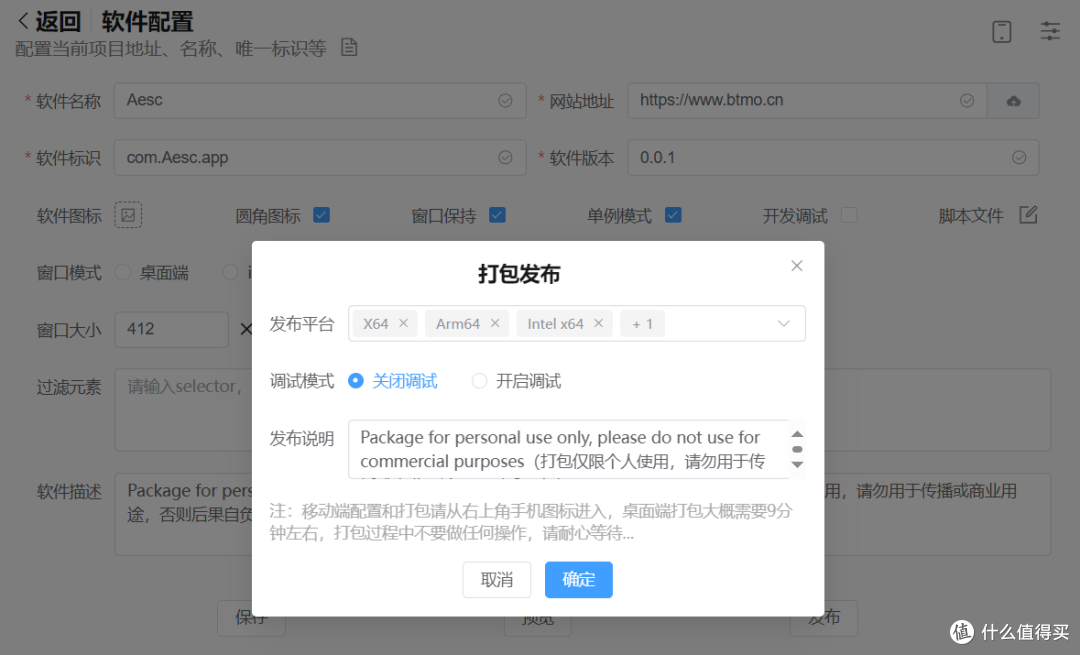The height and width of the screenshot is (655, 1080).
Task: Click the document icon after the subtitle text
Action: (348, 46)
